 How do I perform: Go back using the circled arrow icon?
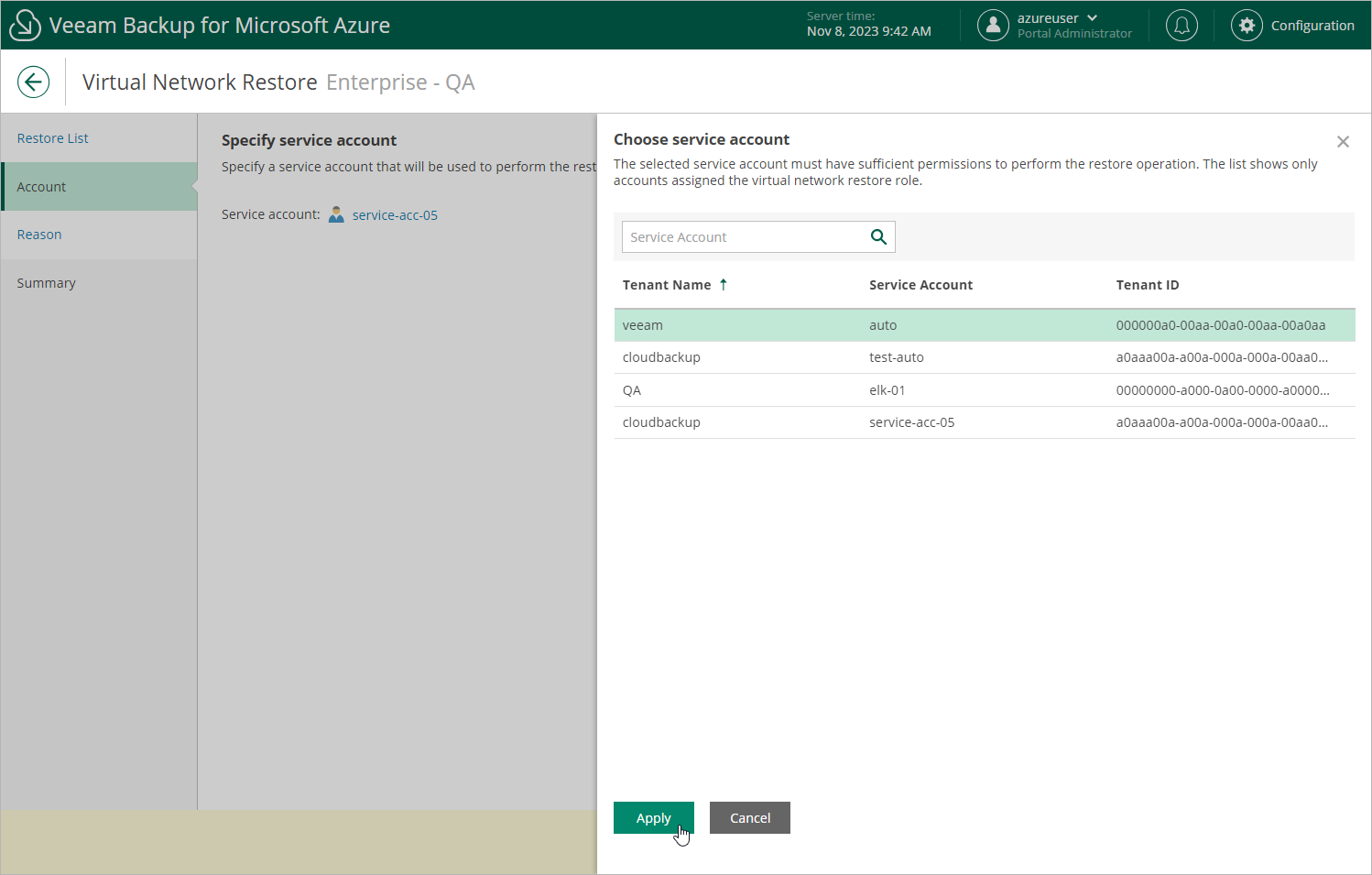point(33,82)
